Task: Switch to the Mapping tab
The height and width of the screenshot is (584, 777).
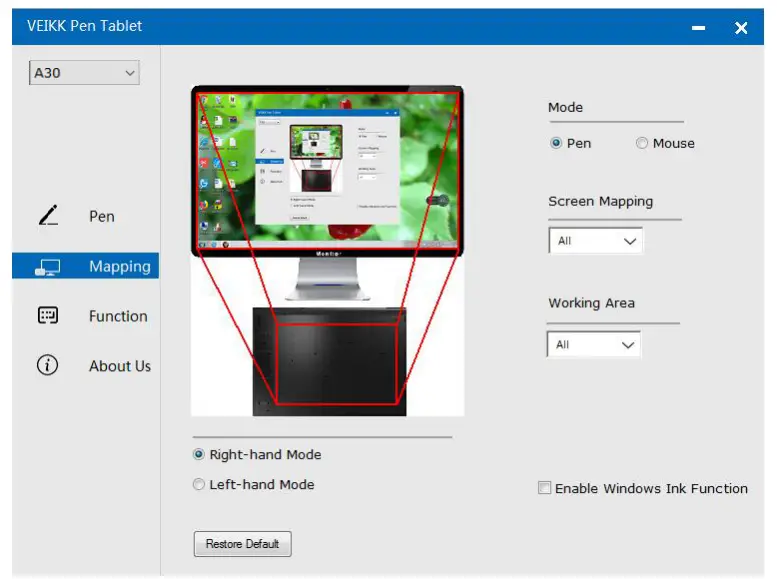Action: pos(85,266)
